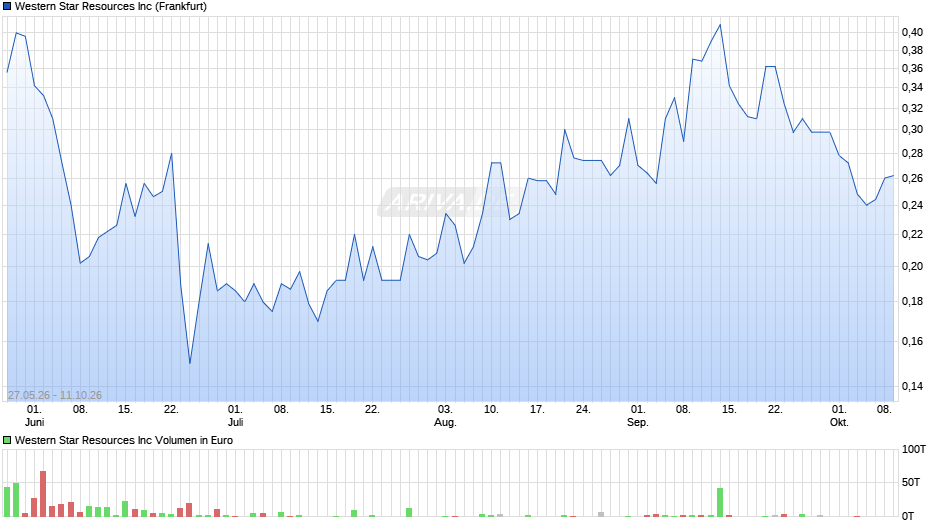The height and width of the screenshot is (526, 940).
Task: Click the 0T volume axis label
Action: (x=908, y=516)
